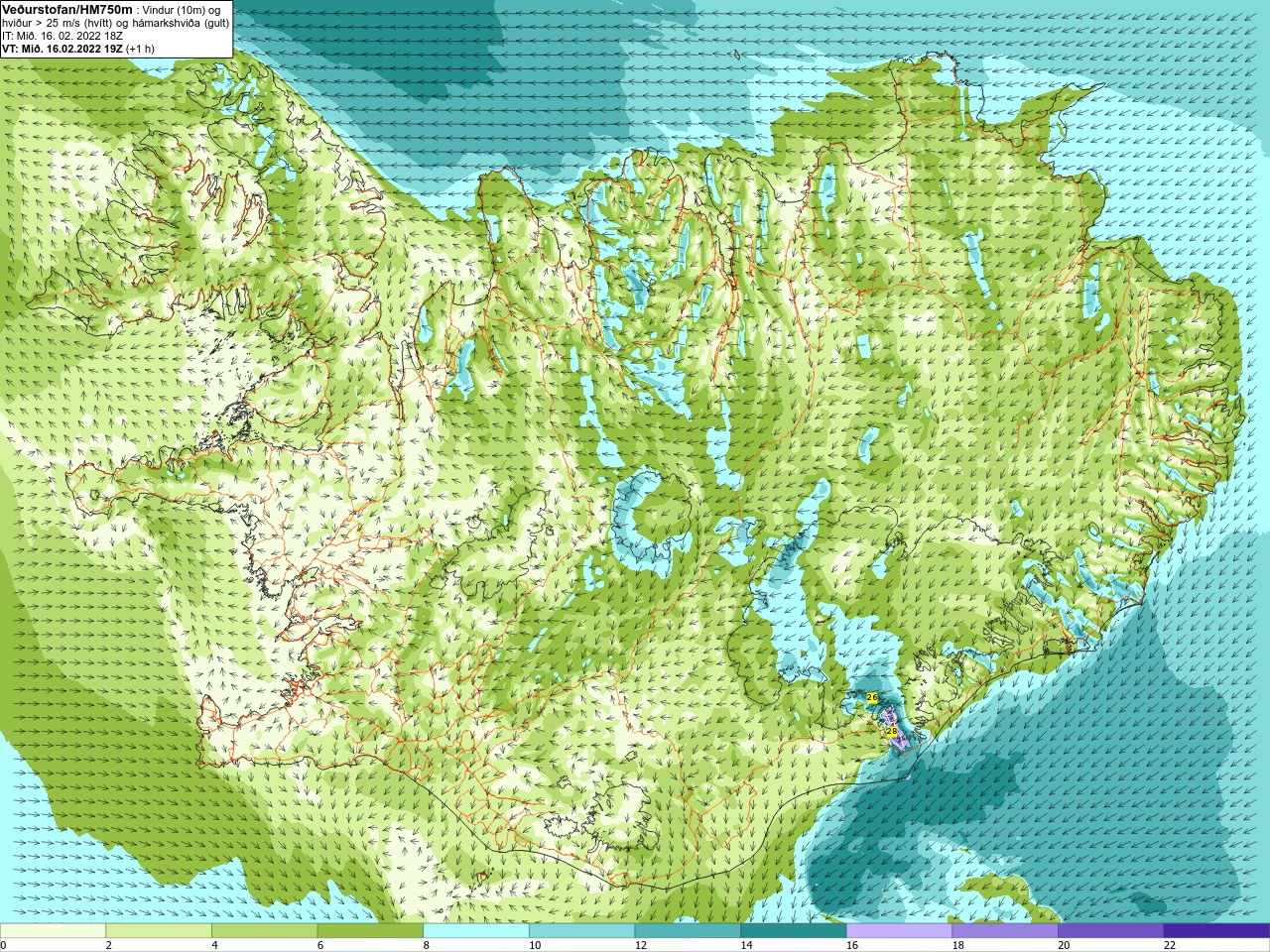
Task: Click the yellow gust label "26"
Action: (872, 698)
